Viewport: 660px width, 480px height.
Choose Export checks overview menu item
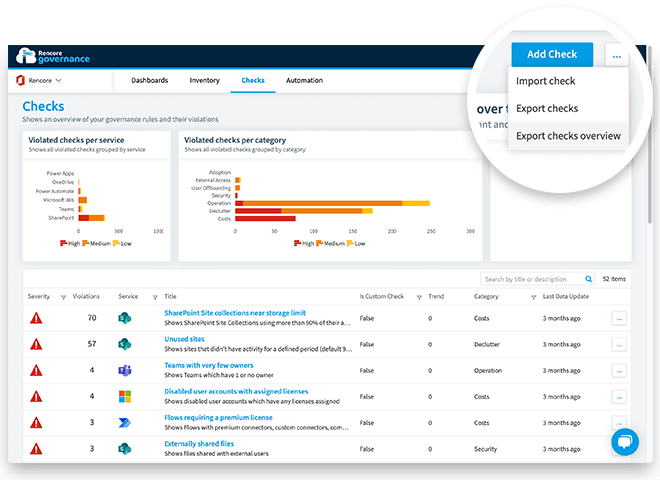pyautogui.click(x=568, y=136)
